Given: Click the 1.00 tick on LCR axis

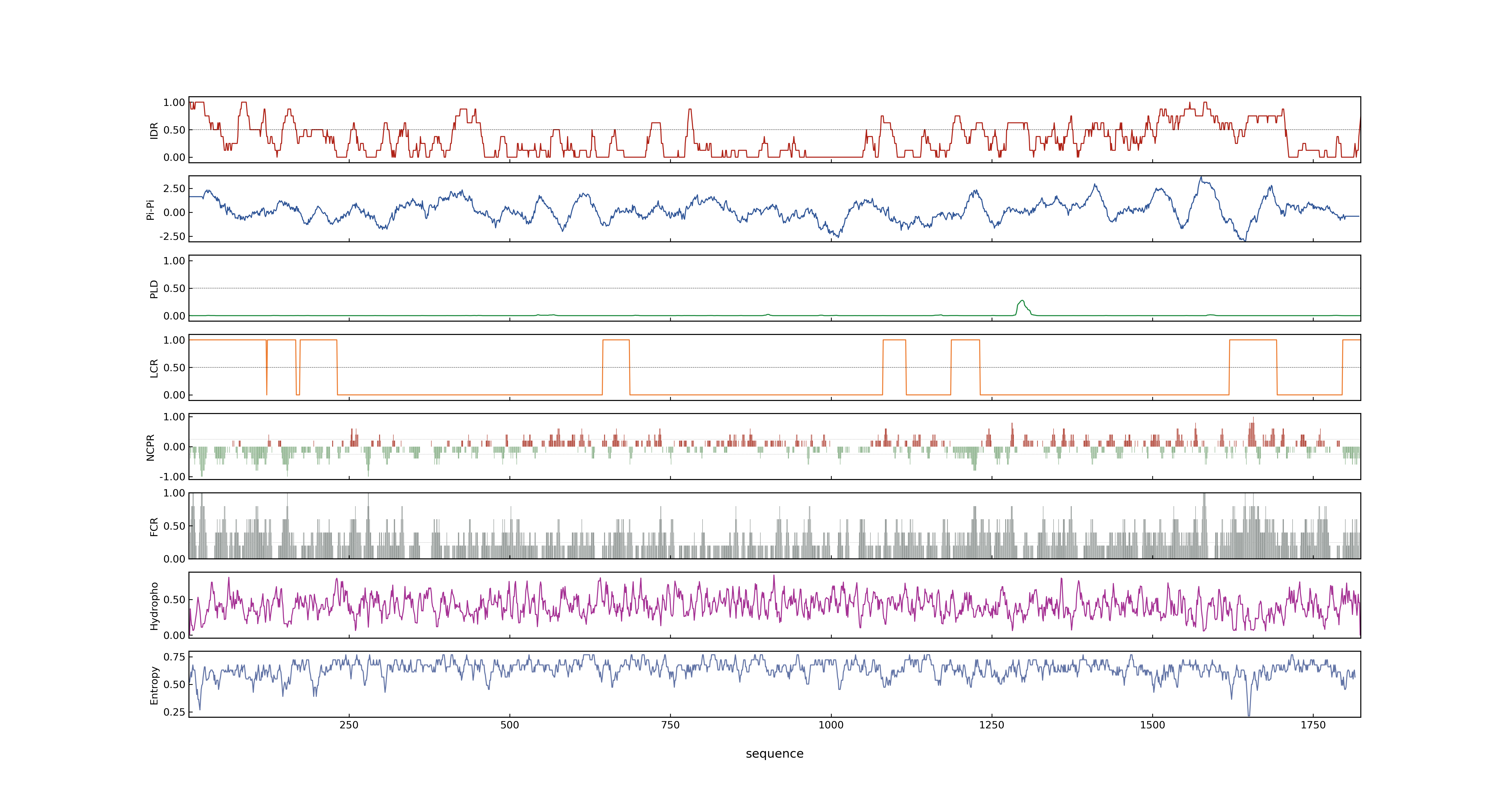Looking at the screenshot, I should [174, 340].
